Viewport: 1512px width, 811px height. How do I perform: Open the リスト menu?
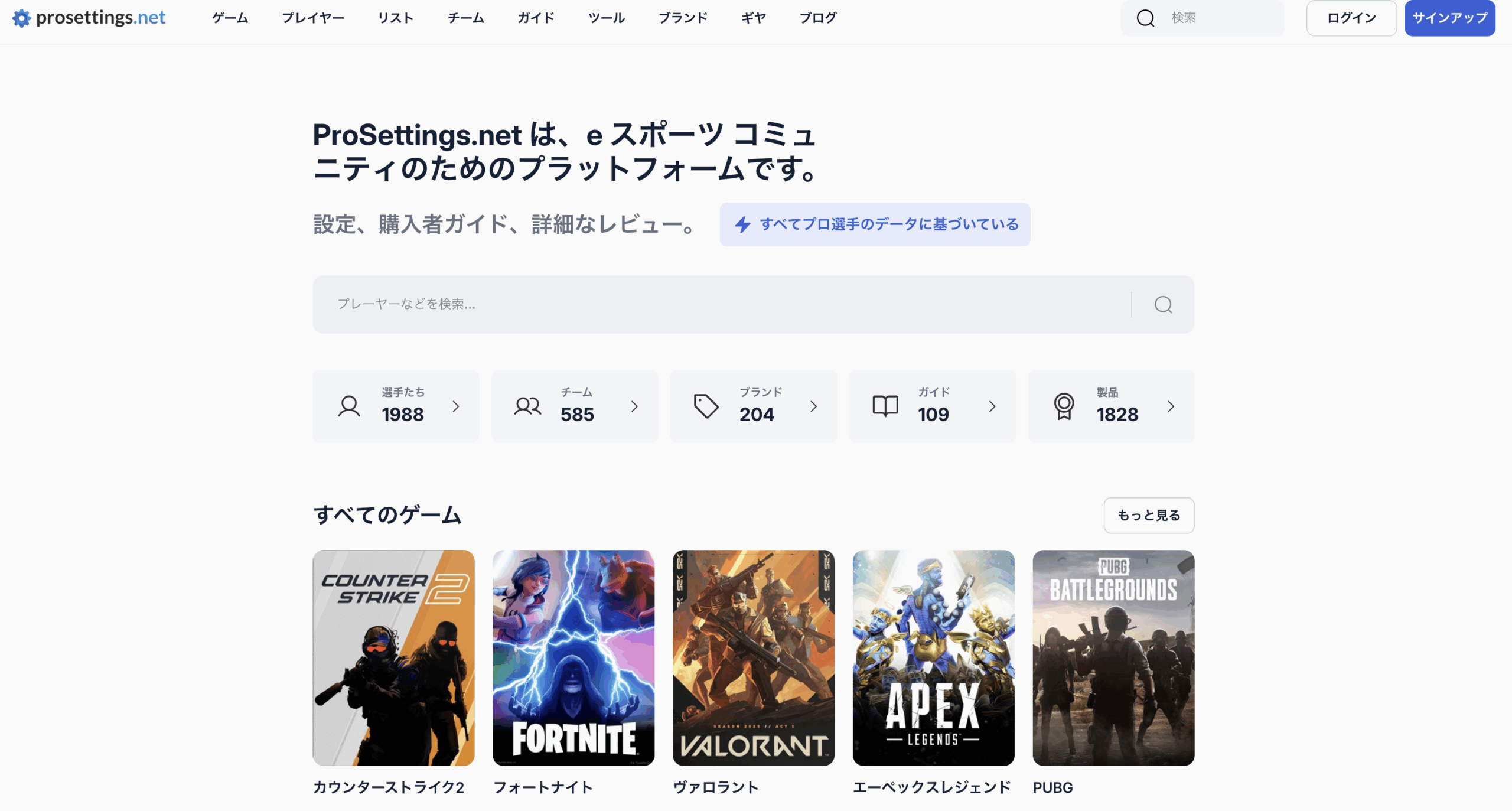tap(396, 18)
